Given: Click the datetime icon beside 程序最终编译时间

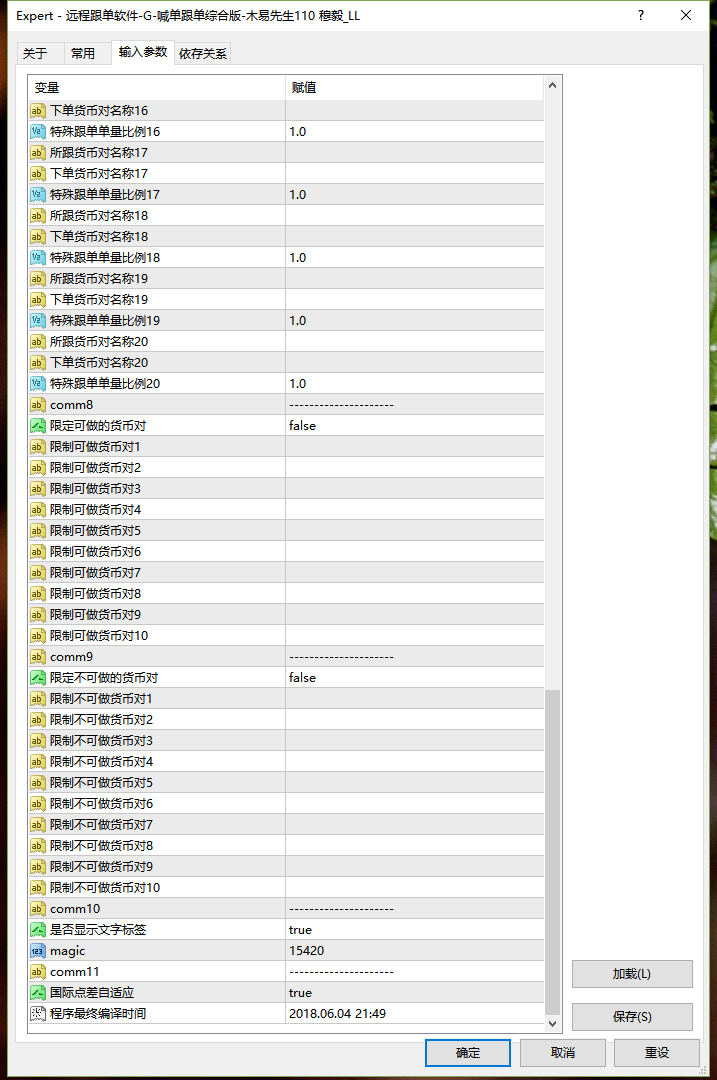Looking at the screenshot, I should pyautogui.click(x=38, y=1014).
